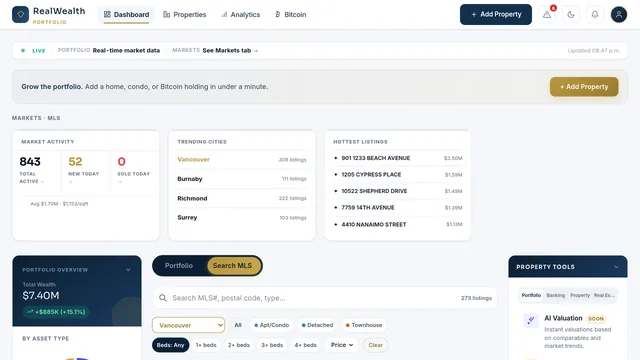Select Property tab in Property Tools
Viewport: 640px width, 360px height.
coord(580,295)
